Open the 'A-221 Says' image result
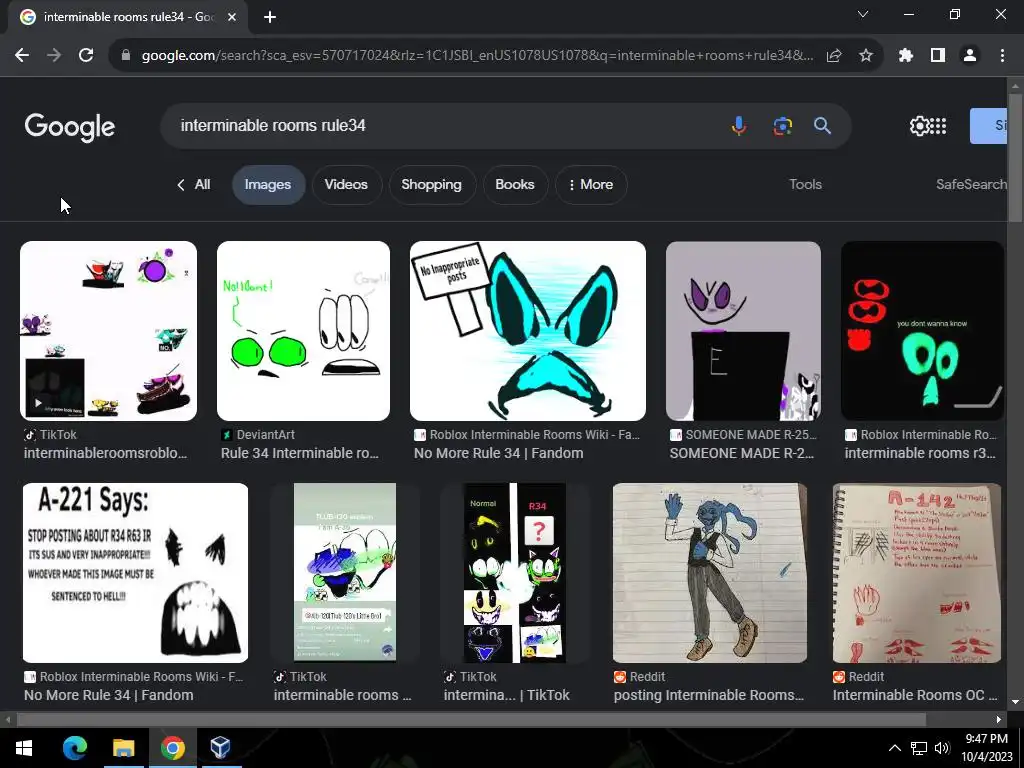Viewport: 1024px width, 768px height. point(135,573)
